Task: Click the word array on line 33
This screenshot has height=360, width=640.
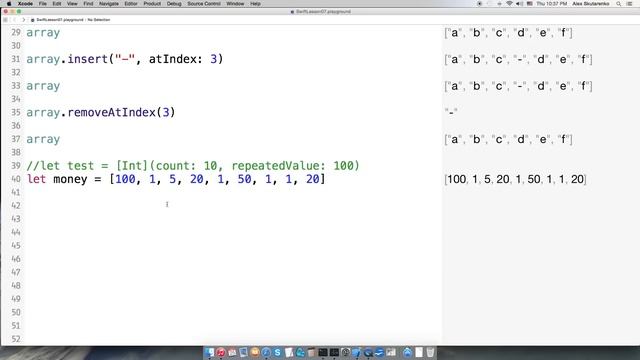Action: pyautogui.click(x=43, y=86)
